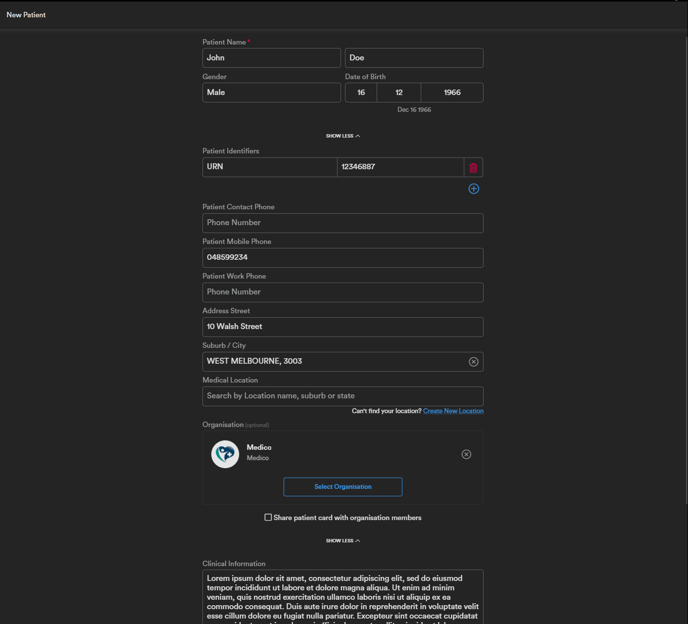Click the Organisation (optional) label
The image size is (688, 624).
[236, 425]
